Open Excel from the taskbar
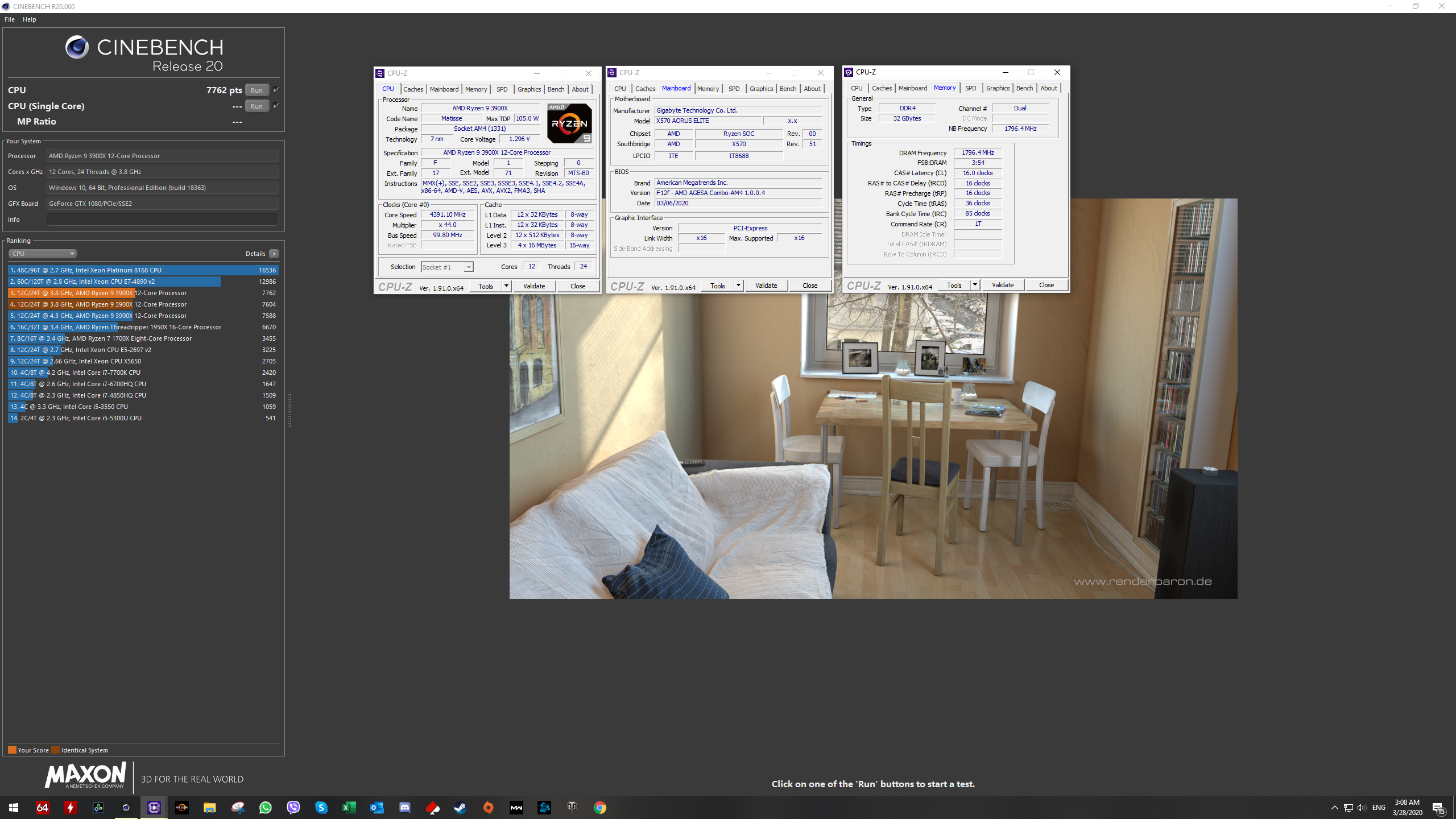The width and height of the screenshot is (1456, 819). tap(349, 807)
